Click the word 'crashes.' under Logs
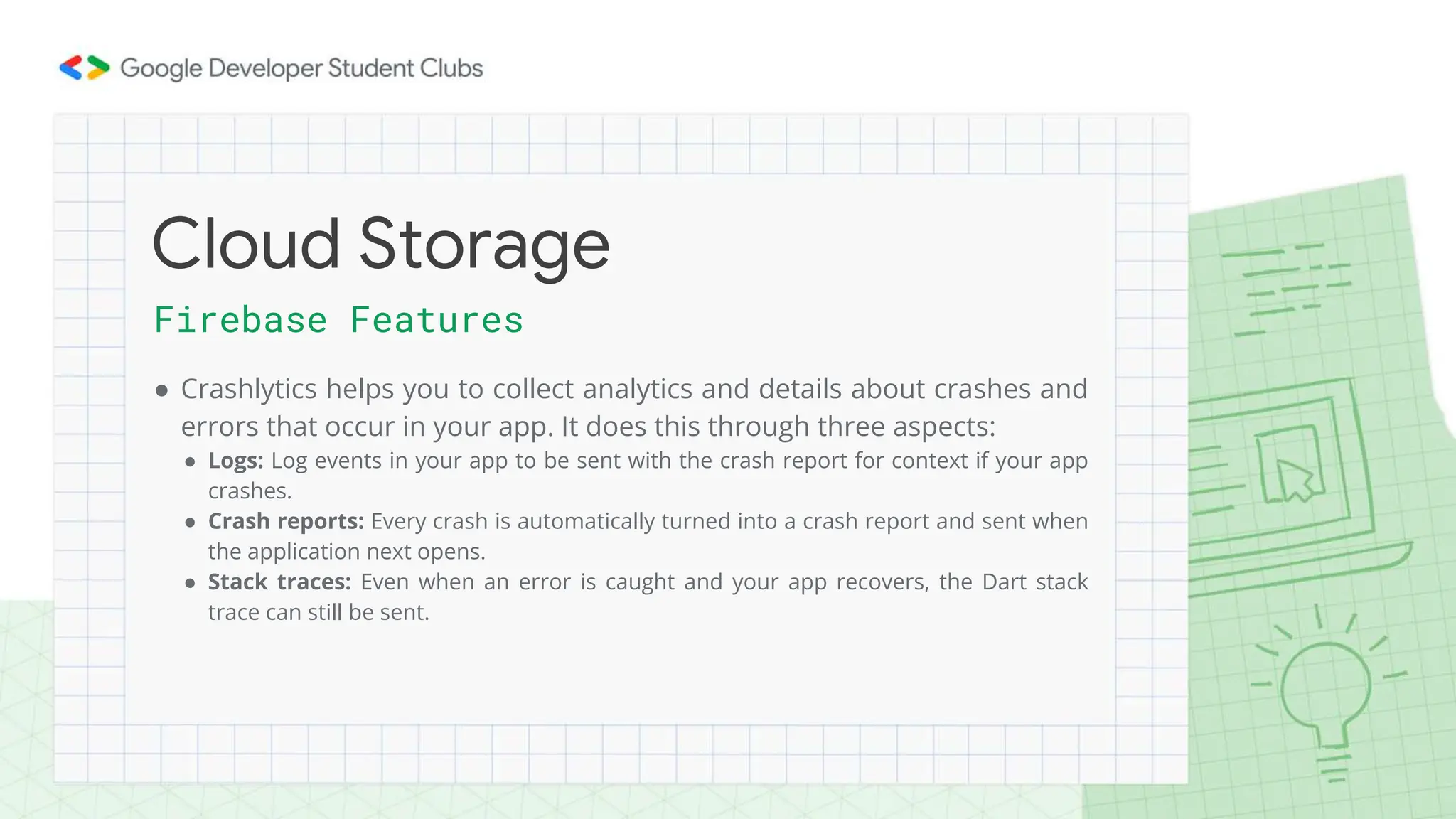 pyautogui.click(x=250, y=491)
